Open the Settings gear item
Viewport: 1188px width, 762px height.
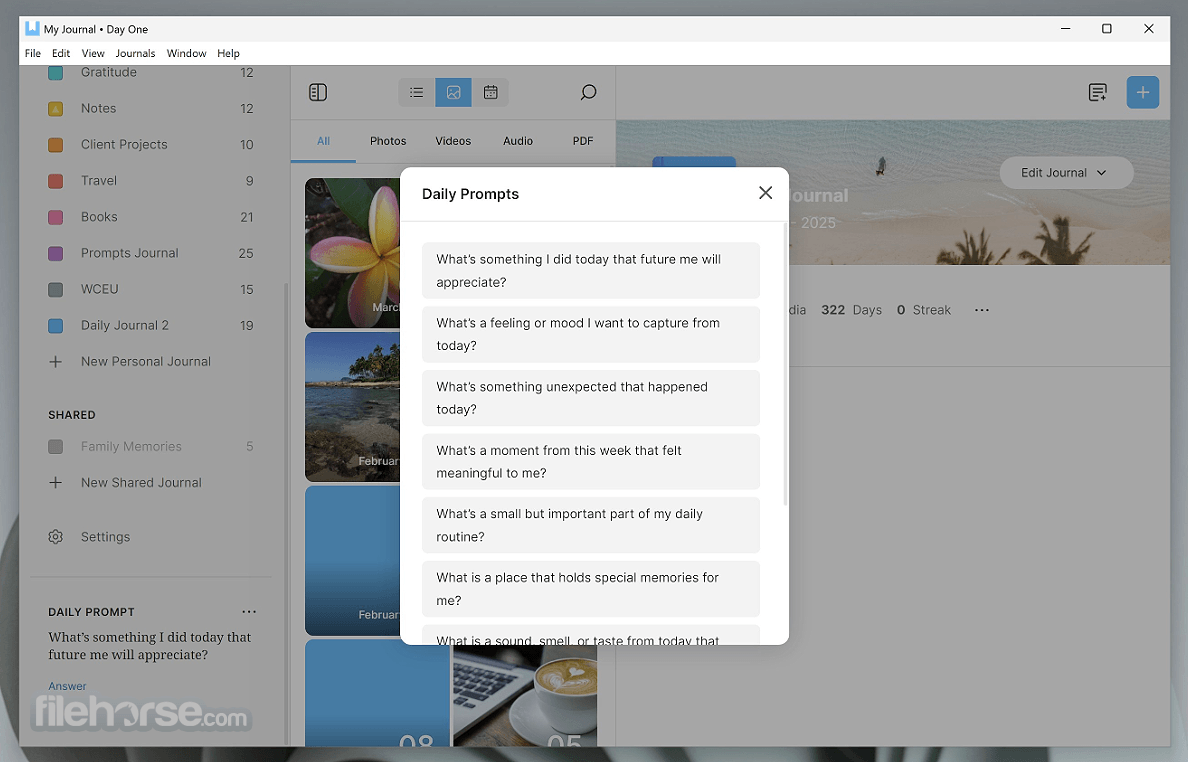[x=55, y=536]
